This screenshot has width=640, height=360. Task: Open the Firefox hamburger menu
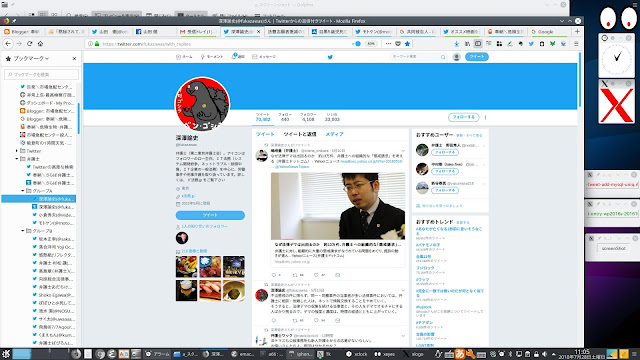576,44
